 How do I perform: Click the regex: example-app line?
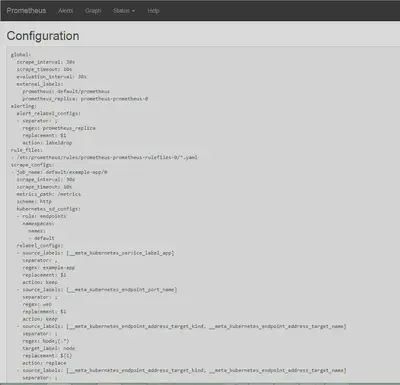pos(49,268)
